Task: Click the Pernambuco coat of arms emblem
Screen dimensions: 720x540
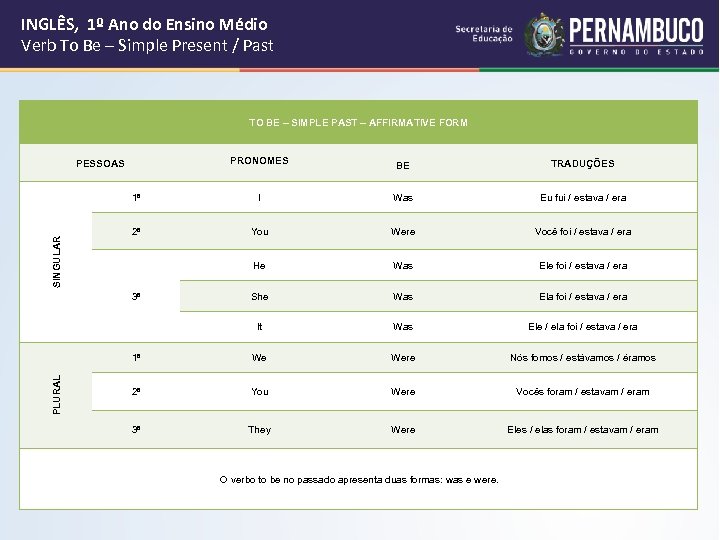Action: click(x=545, y=34)
